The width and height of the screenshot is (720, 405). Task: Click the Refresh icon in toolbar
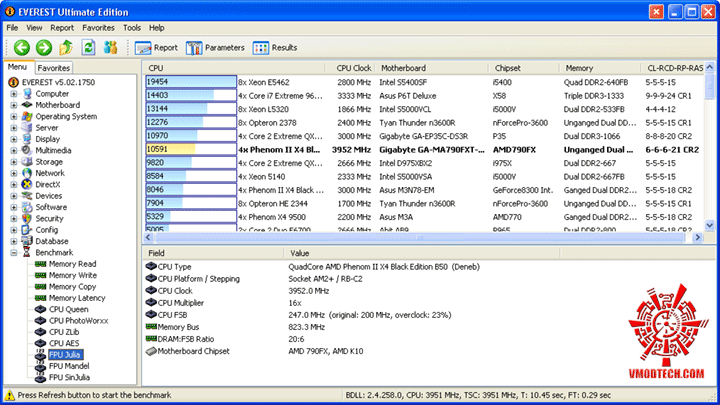tap(88, 47)
